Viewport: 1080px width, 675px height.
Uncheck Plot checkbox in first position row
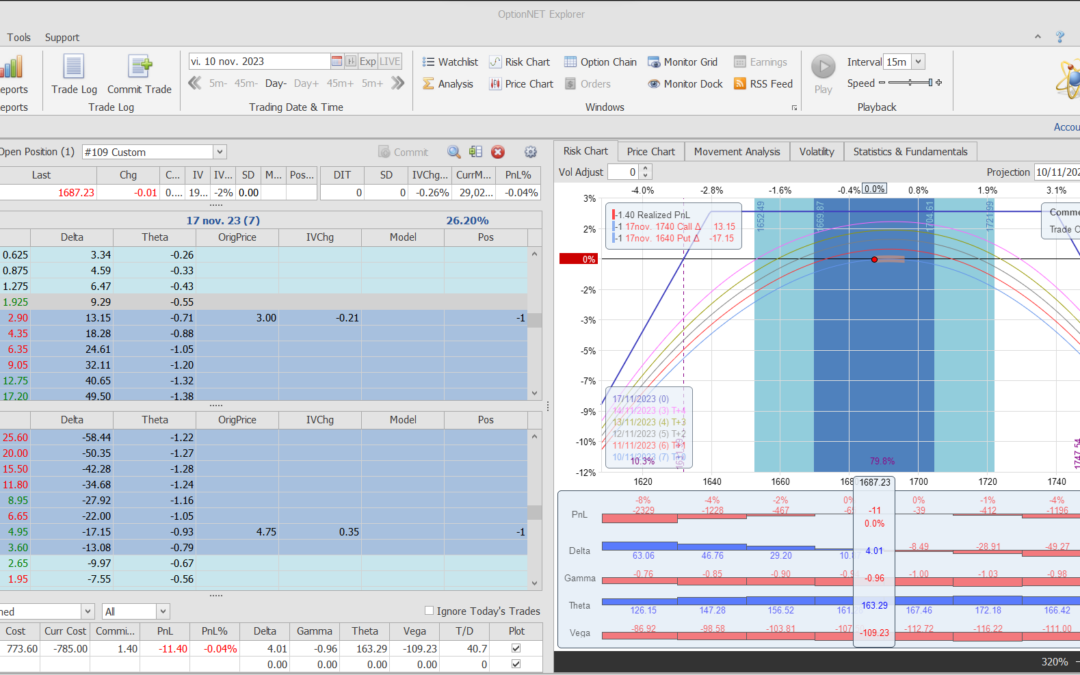[515, 648]
